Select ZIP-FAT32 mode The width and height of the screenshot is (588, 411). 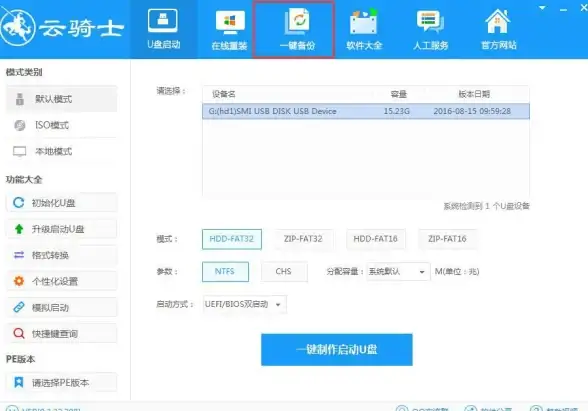(x=303, y=239)
